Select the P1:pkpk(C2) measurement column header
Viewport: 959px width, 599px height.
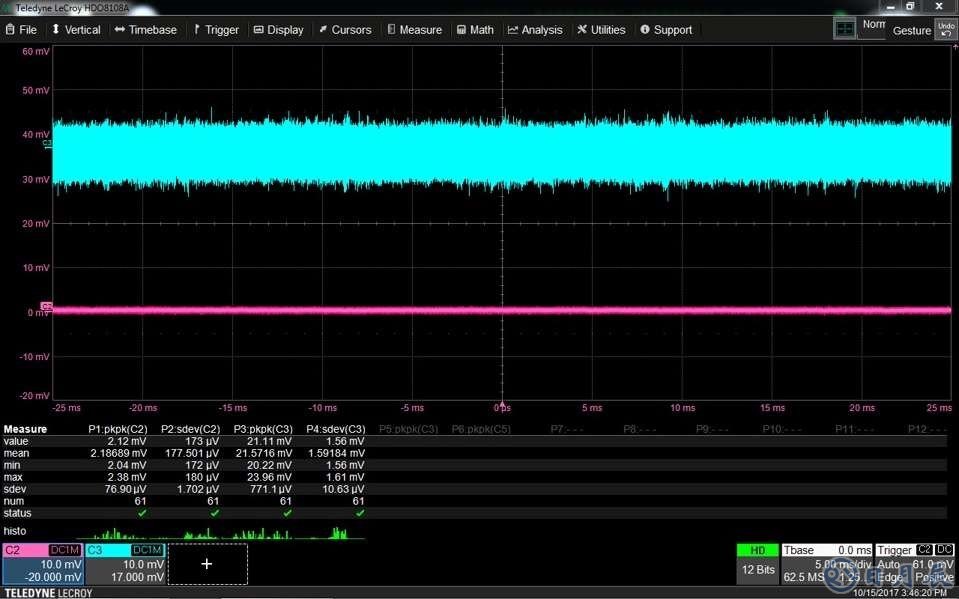[x=120, y=429]
